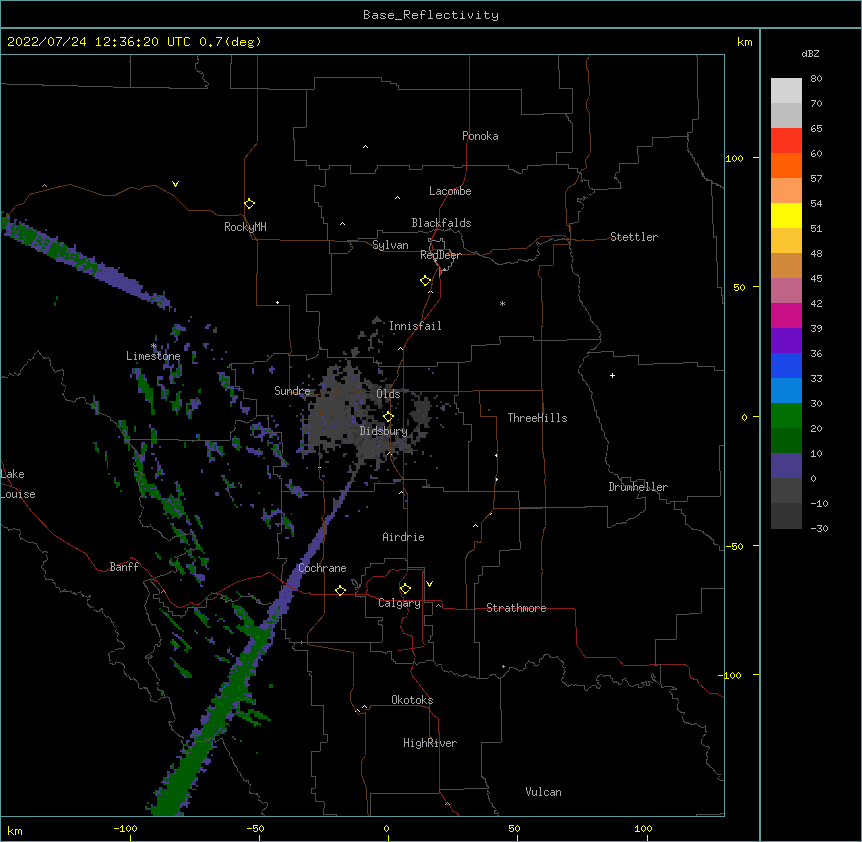Click the RockyMH label

coord(245,227)
